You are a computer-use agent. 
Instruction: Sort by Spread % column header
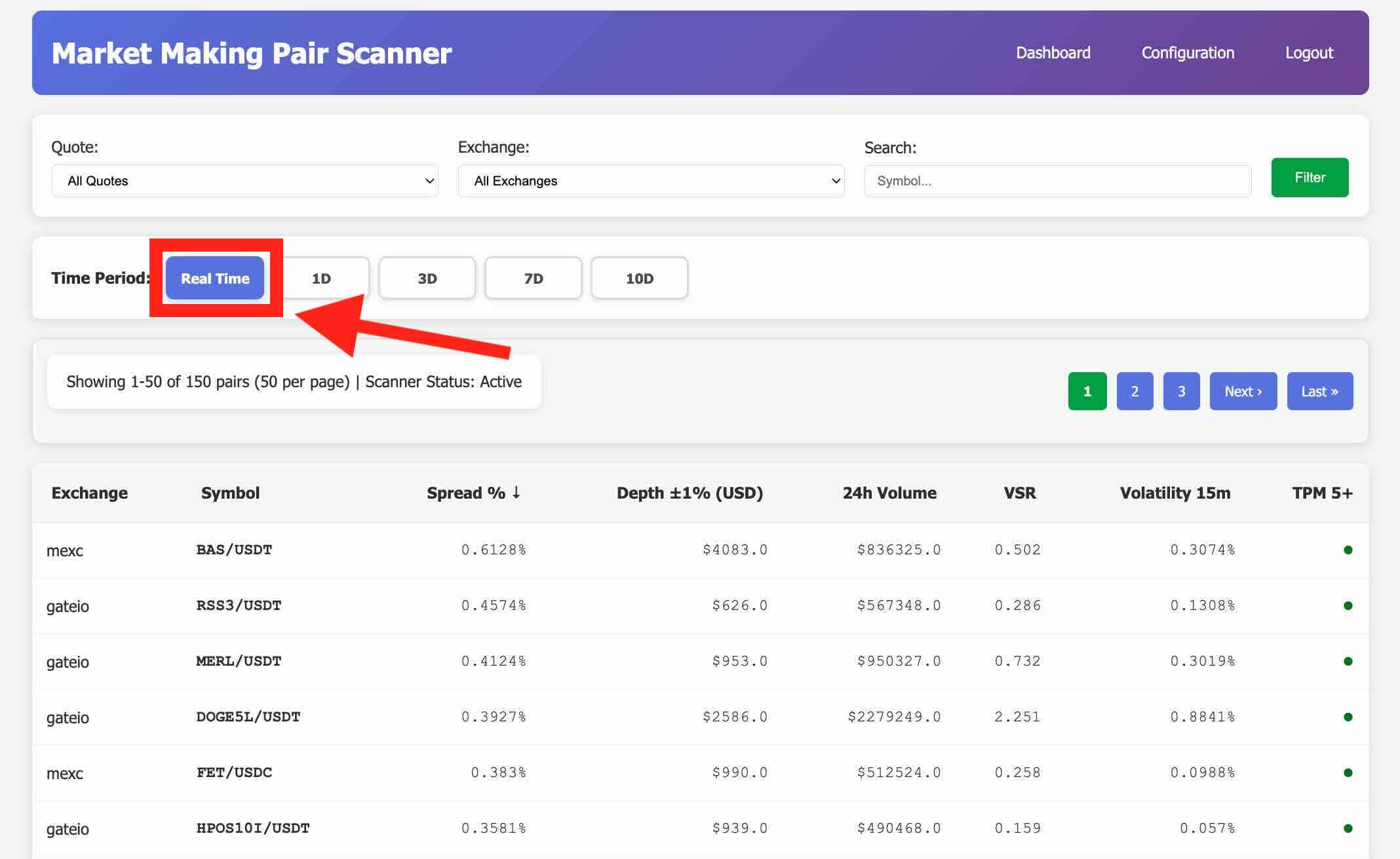point(474,493)
